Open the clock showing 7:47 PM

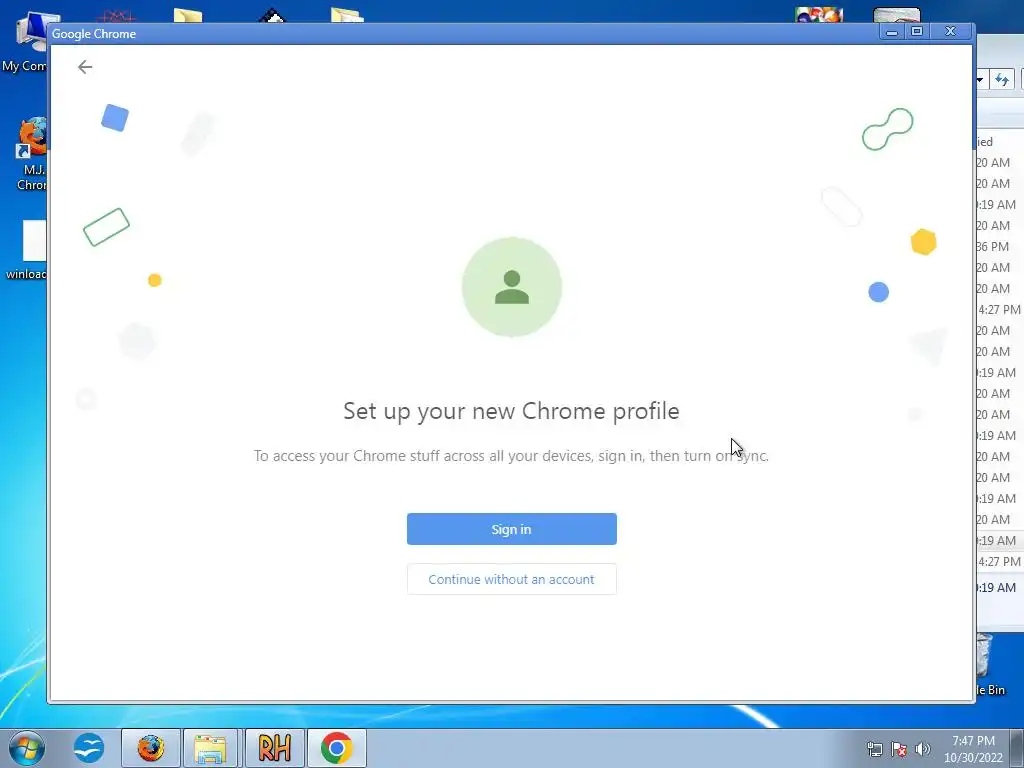(973, 749)
